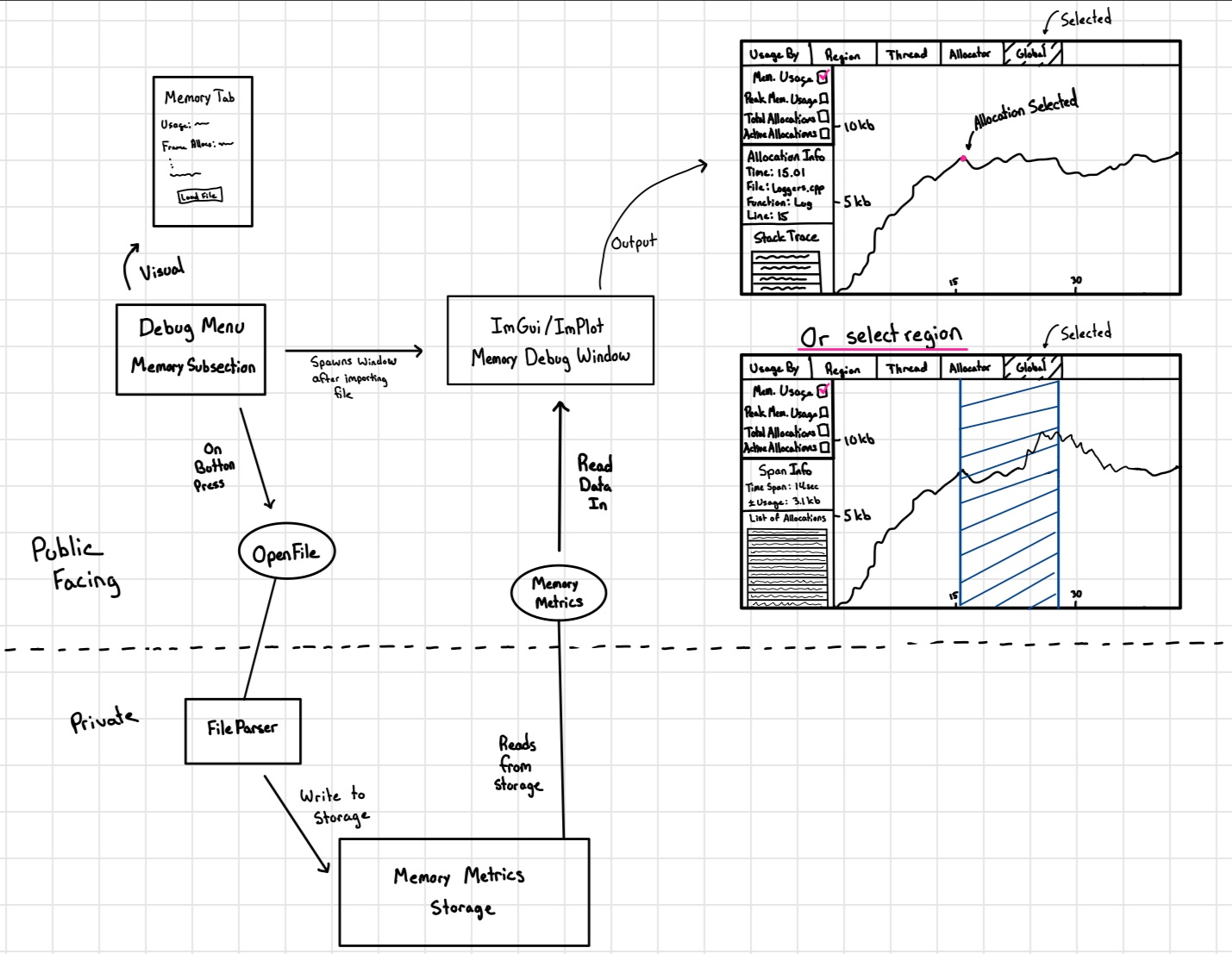
Task: Click the Debug Menu Memory Subsection box
Action: [x=191, y=348]
